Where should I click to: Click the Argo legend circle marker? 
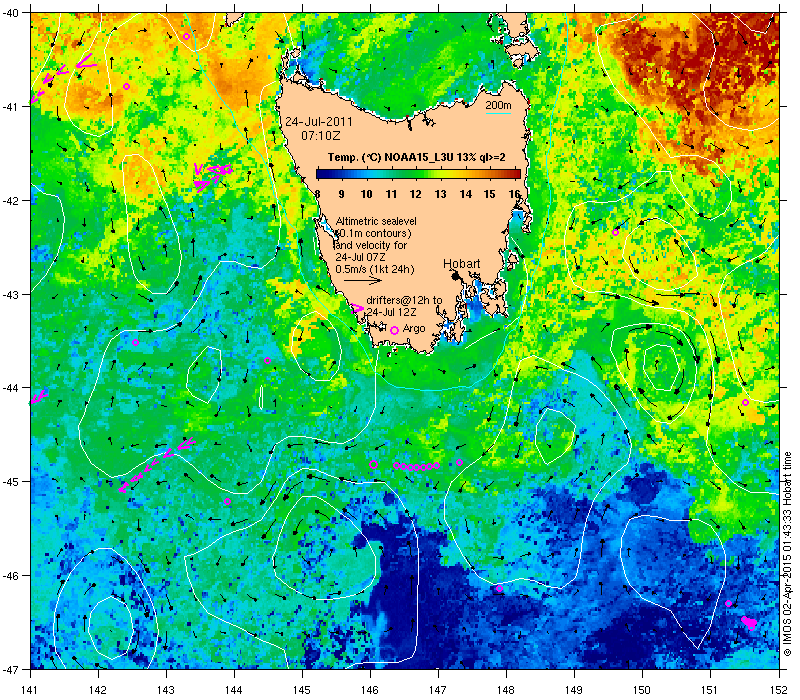394,331
